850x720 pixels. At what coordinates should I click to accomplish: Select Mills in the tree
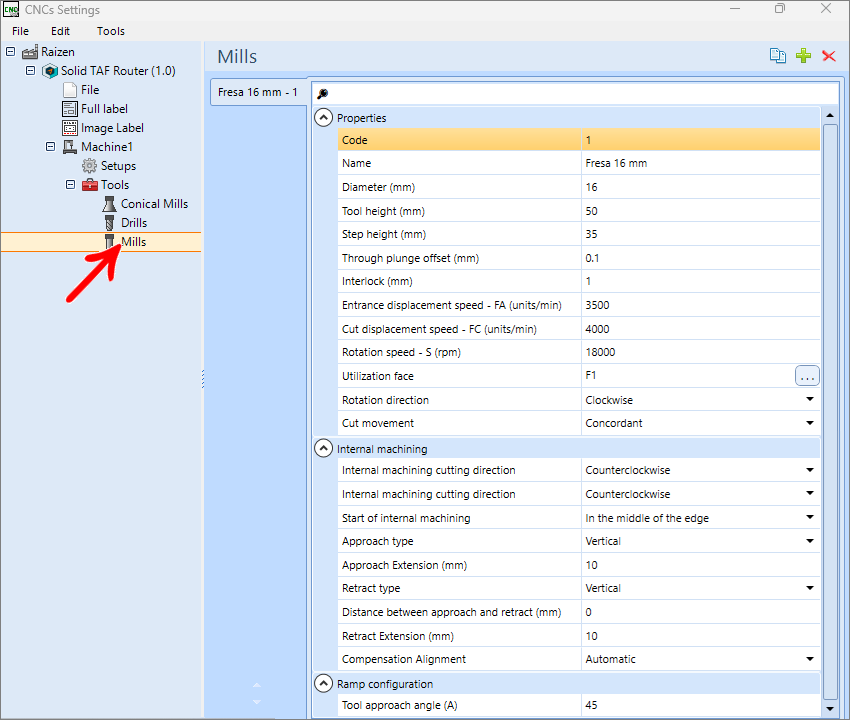[133, 242]
